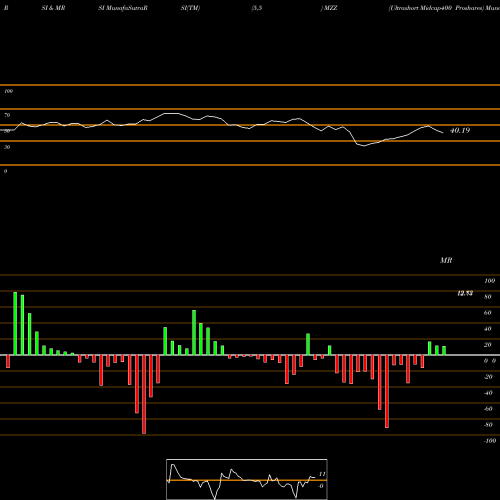The width and height of the screenshot is (500, 500).
Task: Click the tallest green bar at chart start
Action: pyautogui.click(x=15, y=323)
